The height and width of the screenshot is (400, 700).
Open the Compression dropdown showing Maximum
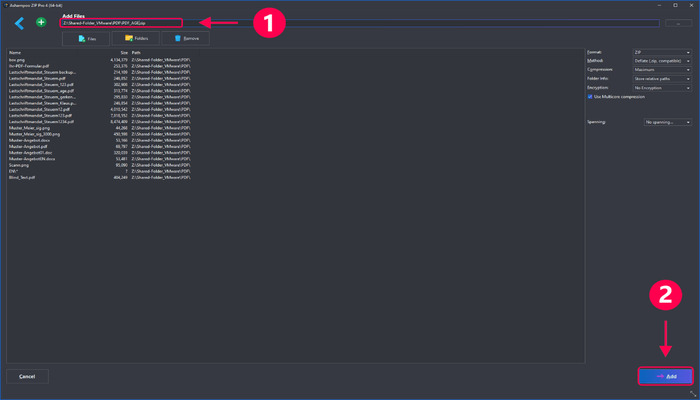click(x=662, y=70)
